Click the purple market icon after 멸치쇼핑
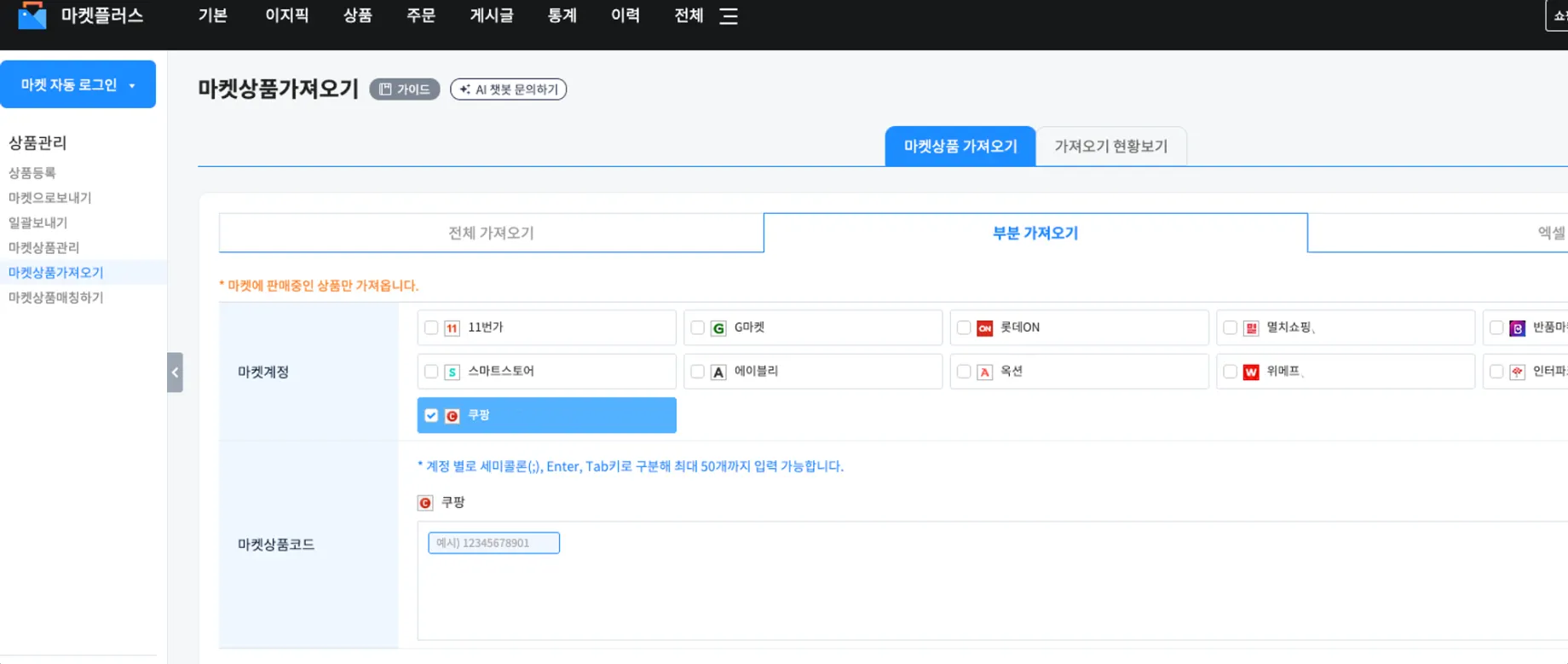The image size is (1568, 664). pyautogui.click(x=1517, y=328)
